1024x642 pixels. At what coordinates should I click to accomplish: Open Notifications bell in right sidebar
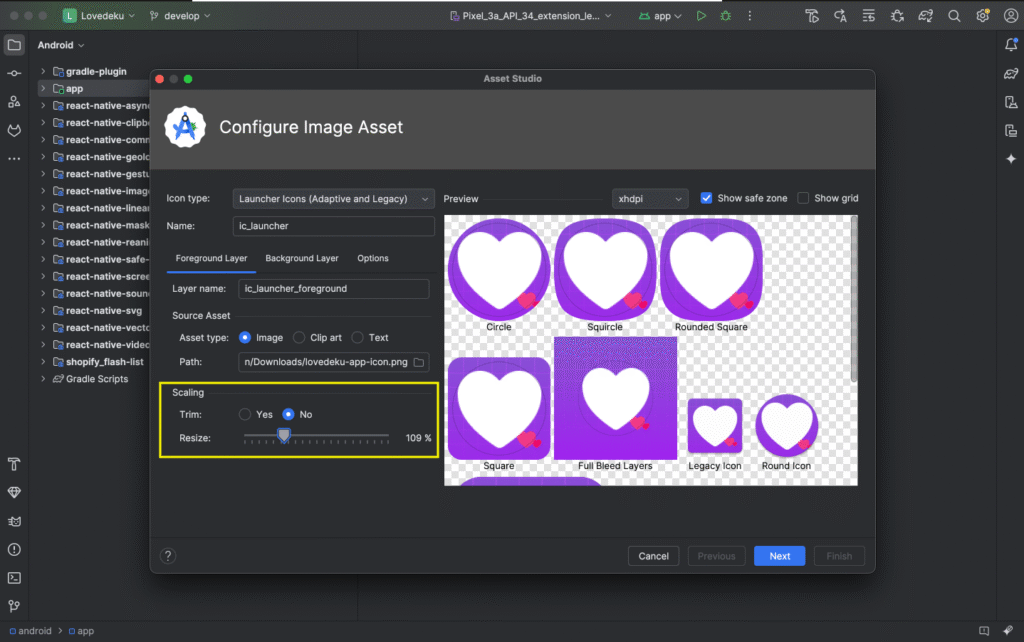[x=1010, y=45]
